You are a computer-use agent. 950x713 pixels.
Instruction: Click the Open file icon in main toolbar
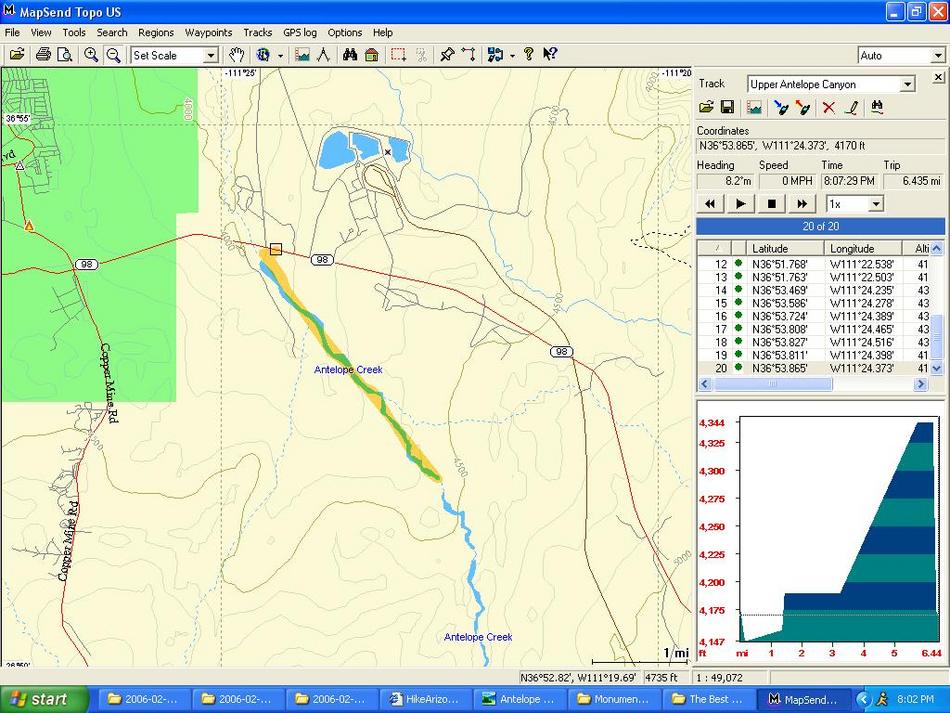pos(17,55)
